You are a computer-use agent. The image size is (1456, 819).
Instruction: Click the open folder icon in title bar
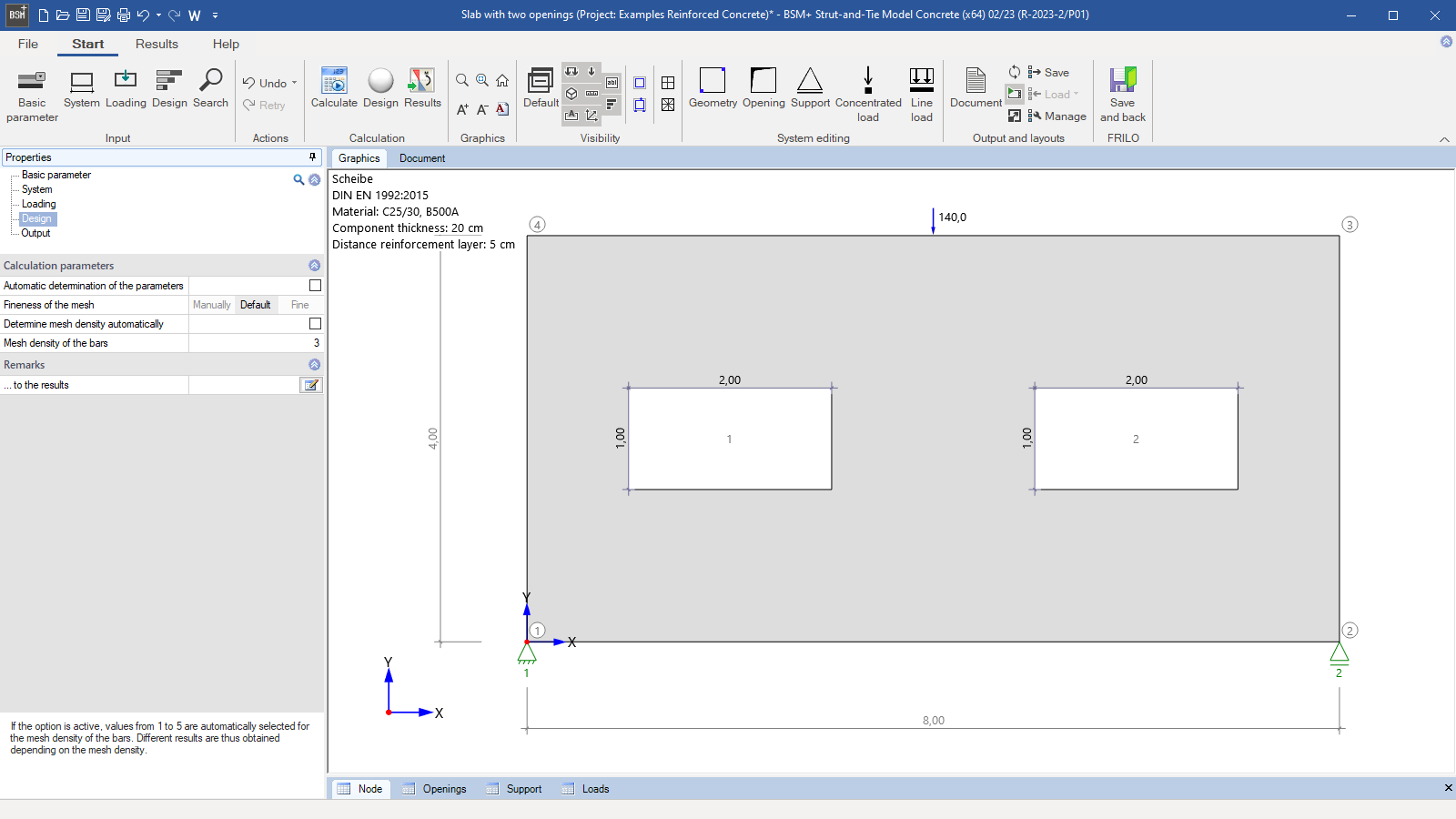(63, 15)
